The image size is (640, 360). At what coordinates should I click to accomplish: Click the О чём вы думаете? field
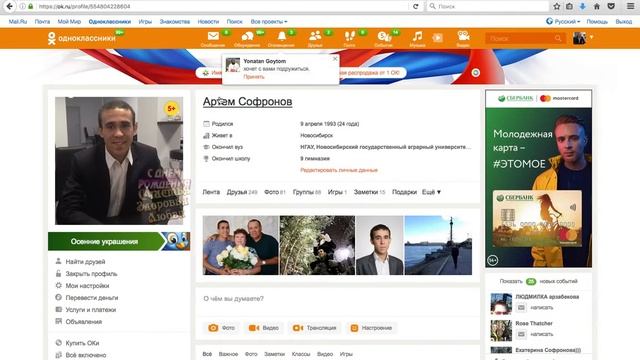(338, 299)
